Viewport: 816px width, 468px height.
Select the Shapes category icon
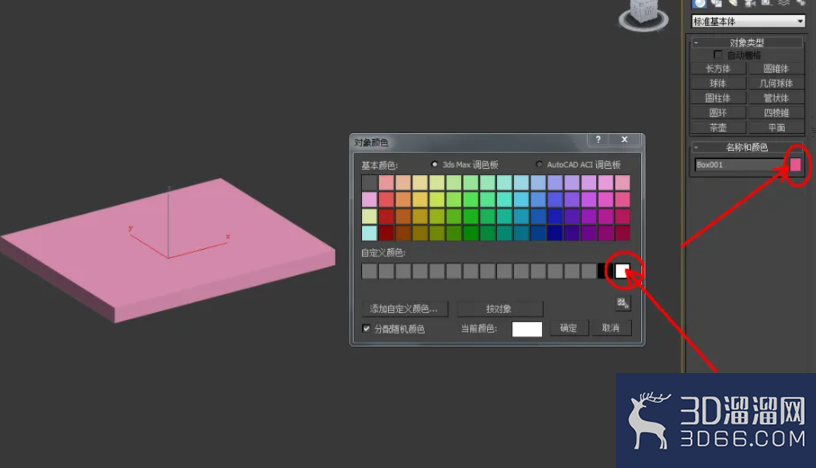click(717, 3)
